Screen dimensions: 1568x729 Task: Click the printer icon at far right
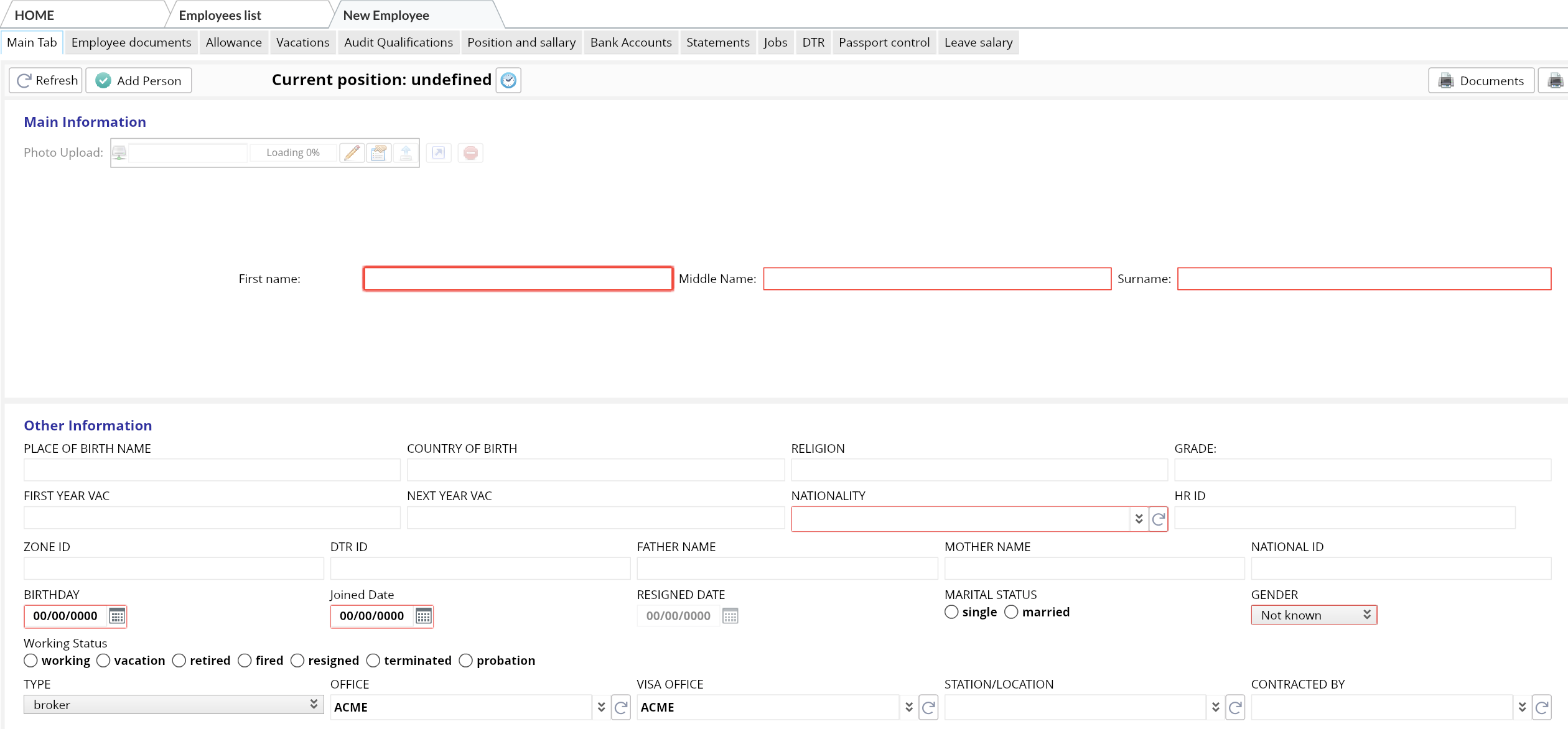1555,80
